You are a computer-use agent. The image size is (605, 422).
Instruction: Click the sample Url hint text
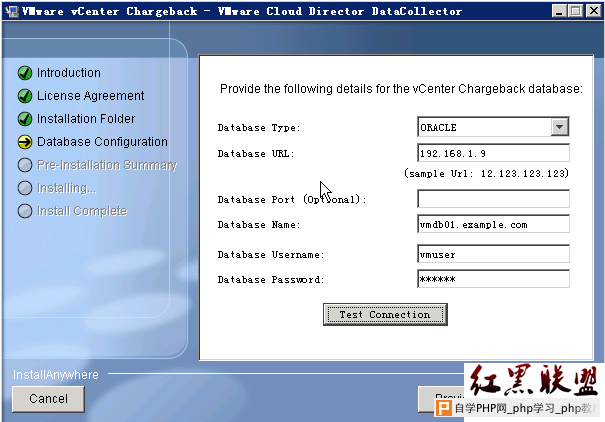tap(486, 174)
